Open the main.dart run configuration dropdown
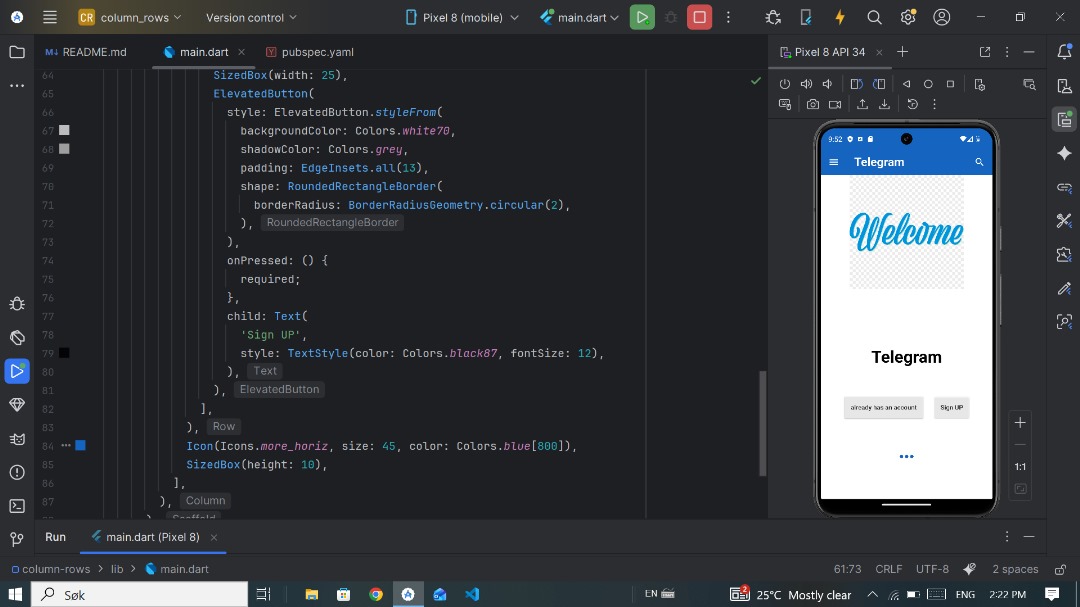 click(x=580, y=17)
